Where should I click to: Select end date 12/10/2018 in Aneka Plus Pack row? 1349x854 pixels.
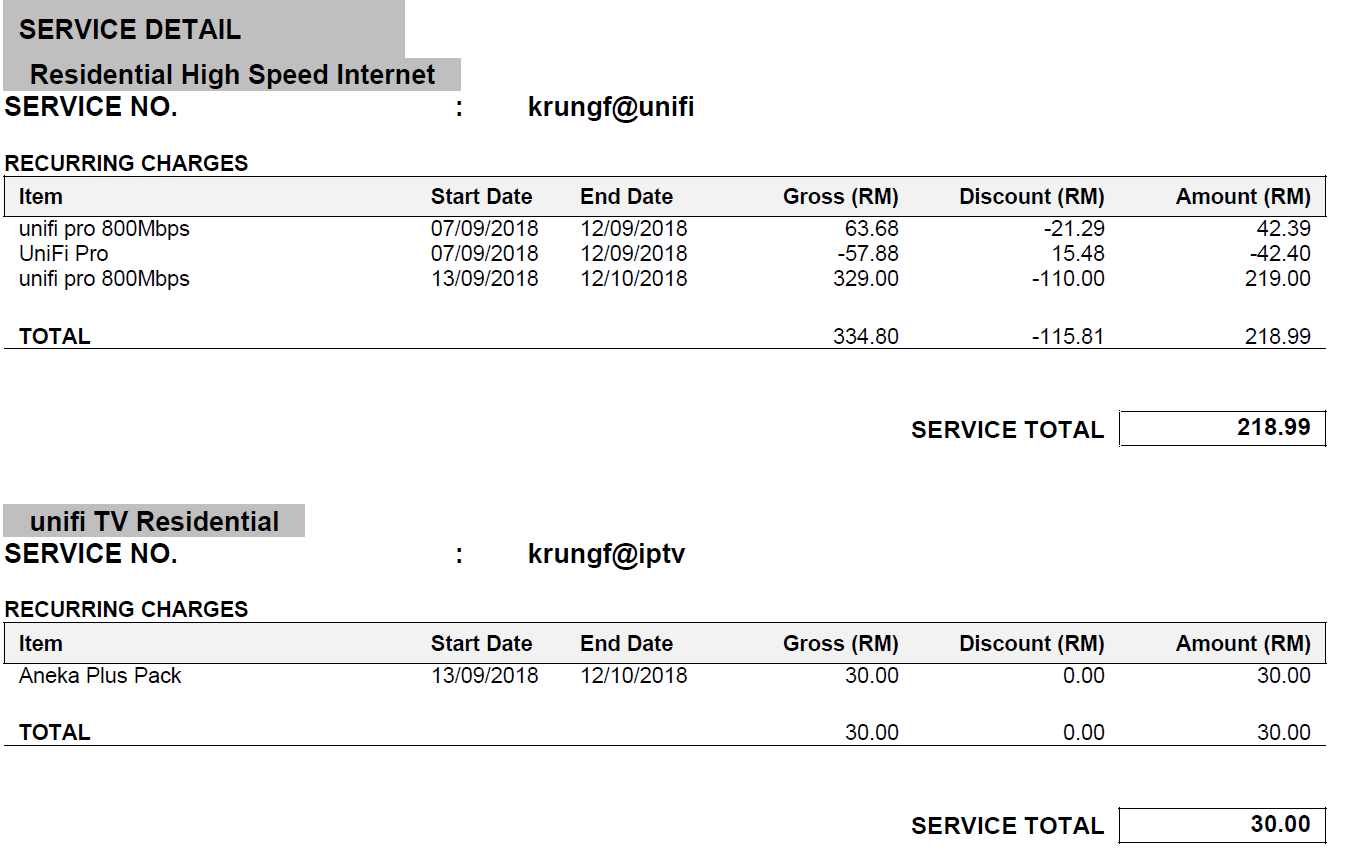[634, 676]
